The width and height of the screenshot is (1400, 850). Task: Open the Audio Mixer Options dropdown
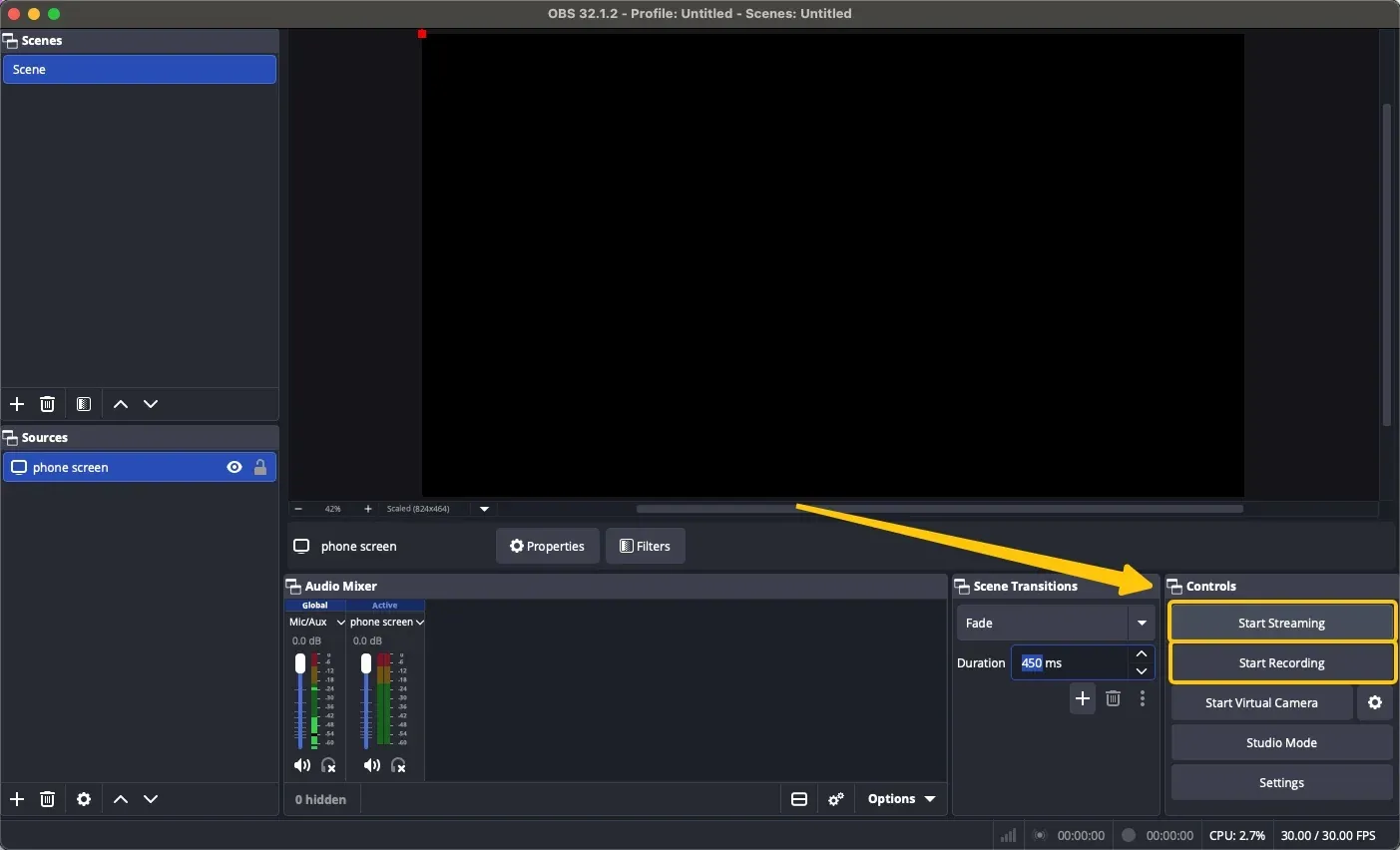coord(902,799)
